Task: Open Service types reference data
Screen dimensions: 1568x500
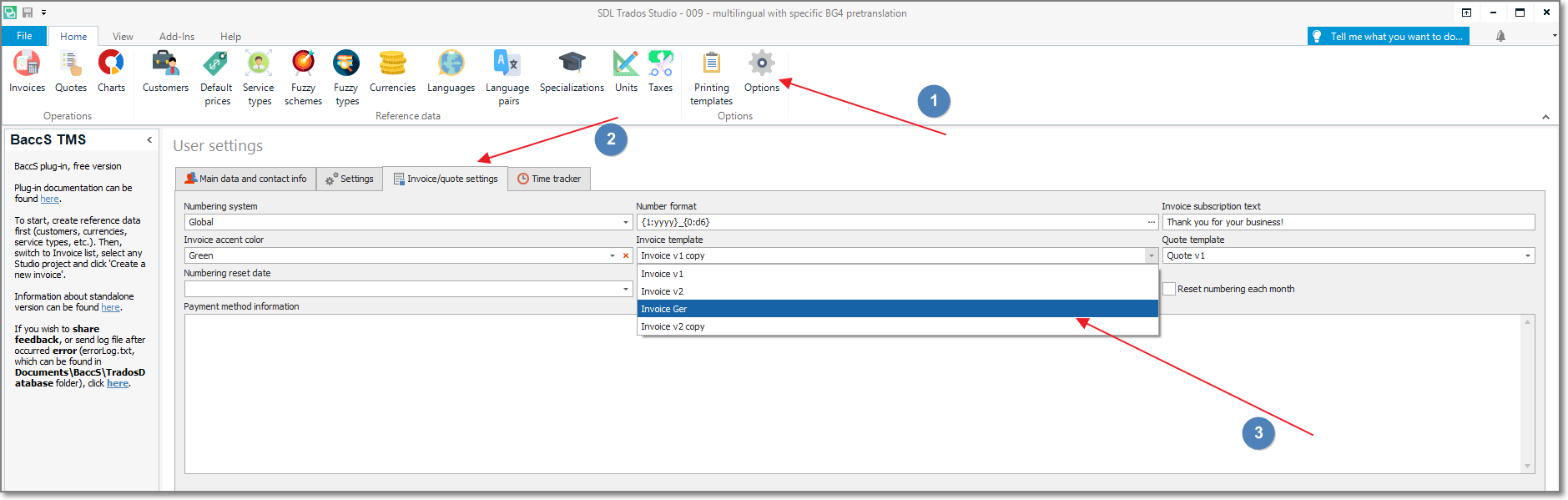Action: point(259,78)
